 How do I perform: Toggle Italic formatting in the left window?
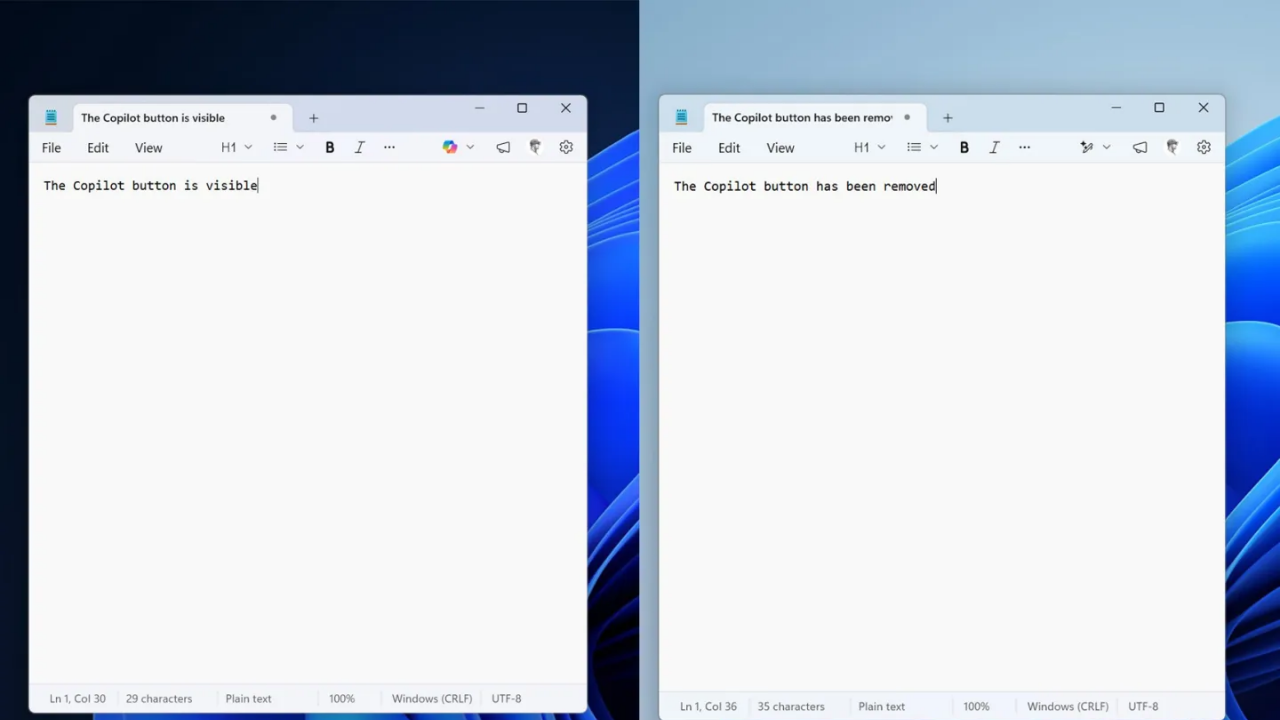click(x=359, y=147)
